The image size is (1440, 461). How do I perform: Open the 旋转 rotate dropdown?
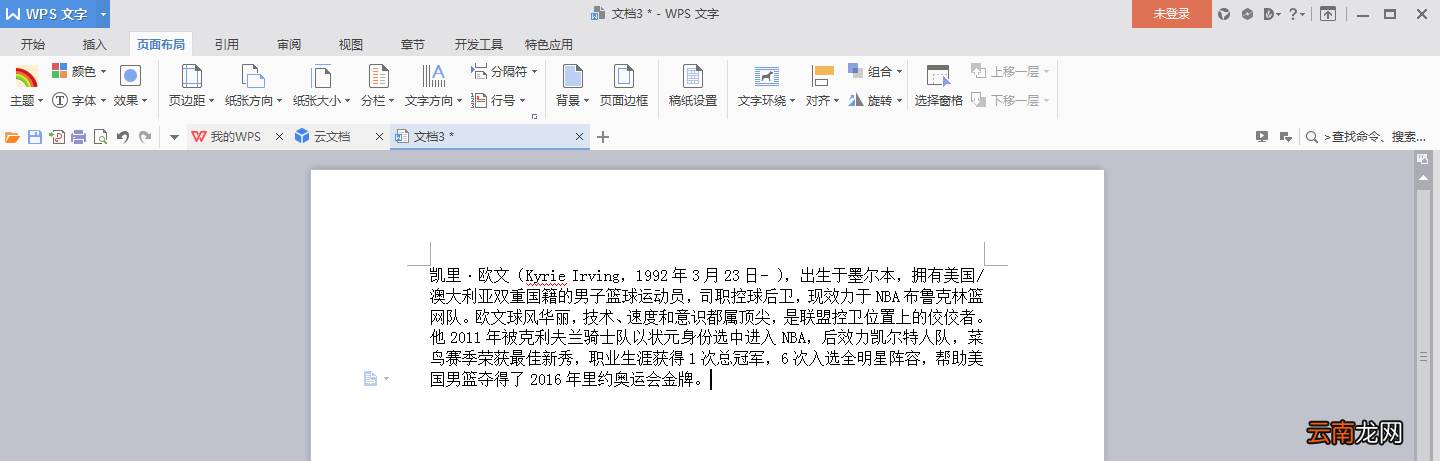[x=875, y=100]
